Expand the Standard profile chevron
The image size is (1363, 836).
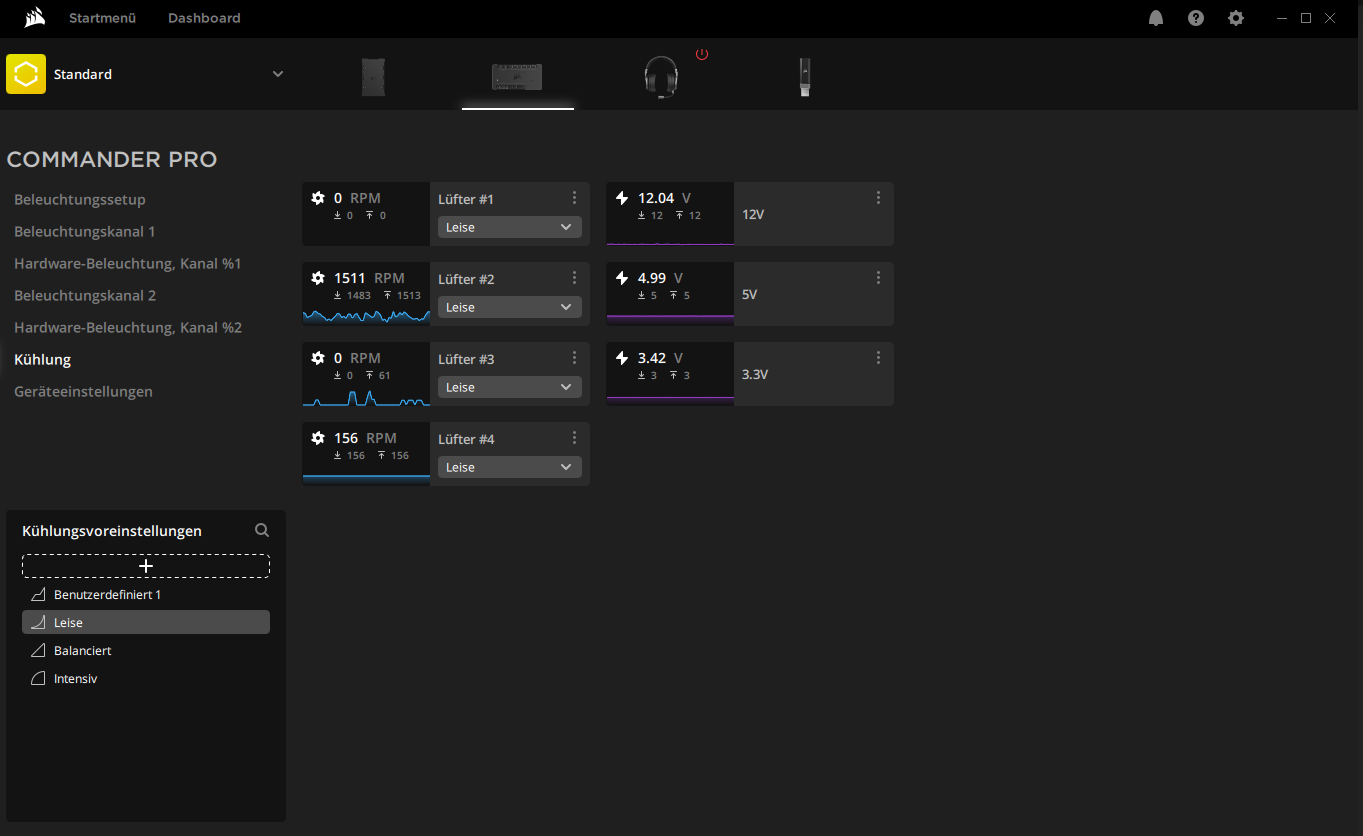pyautogui.click(x=278, y=74)
